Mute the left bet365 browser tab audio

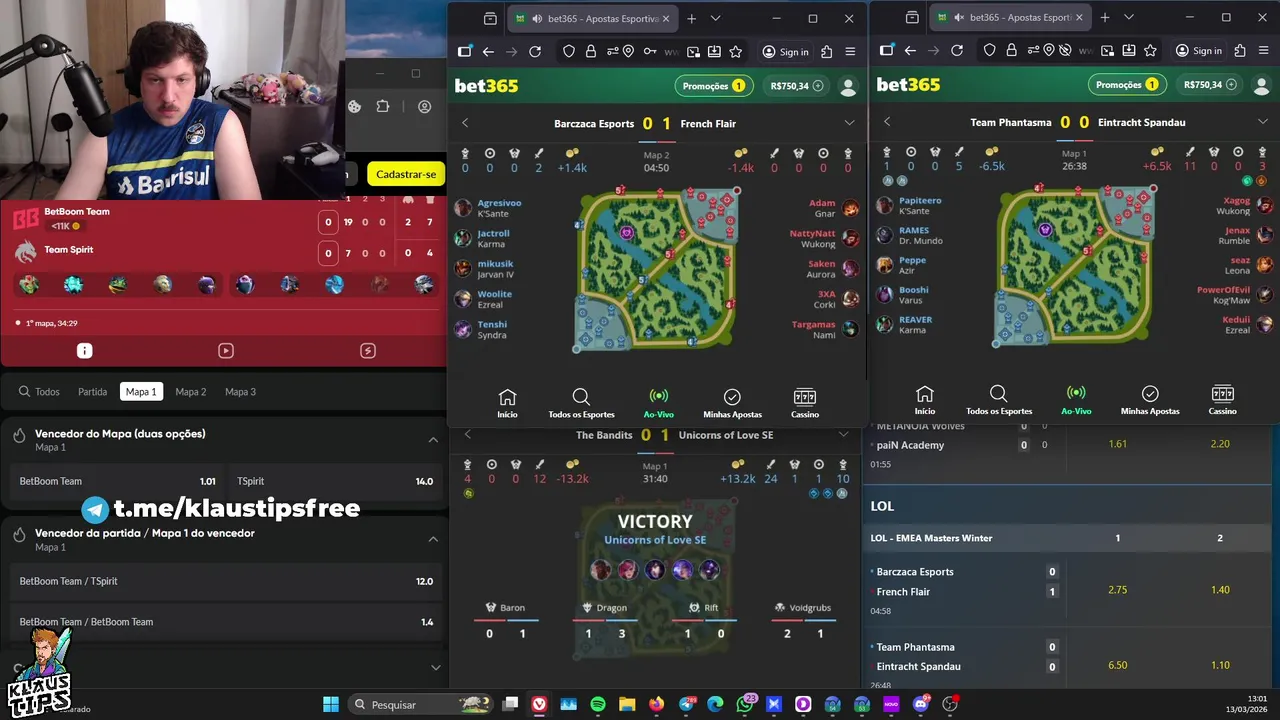[537, 19]
